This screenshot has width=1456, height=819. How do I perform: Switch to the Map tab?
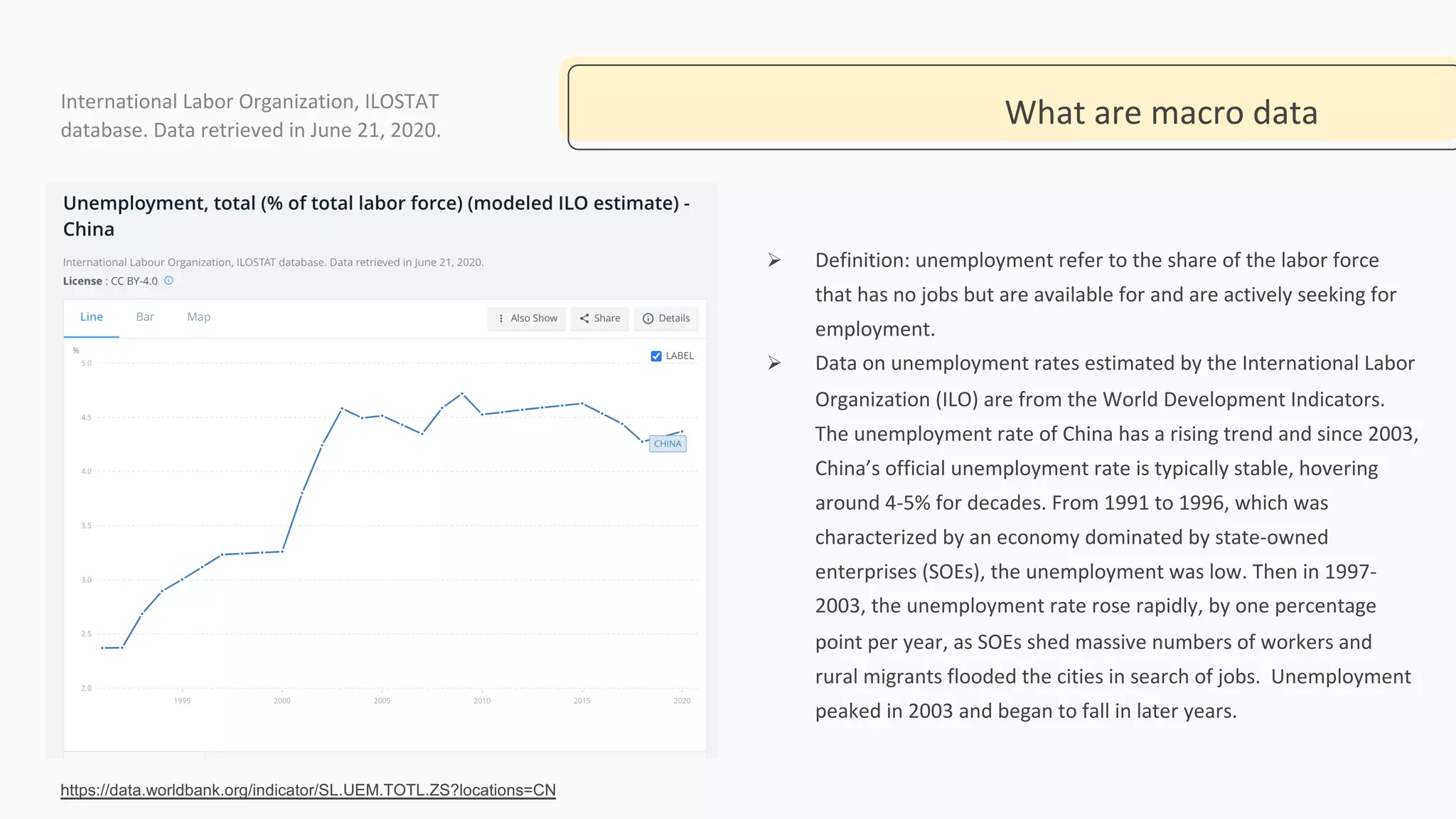198,317
